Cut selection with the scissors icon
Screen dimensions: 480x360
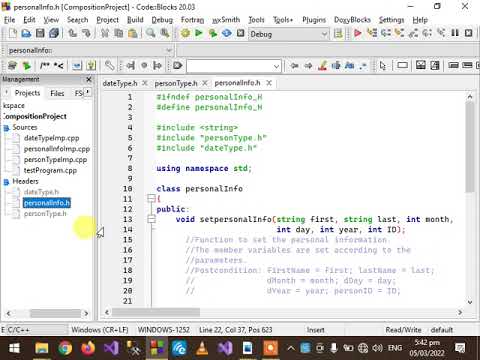click(x=105, y=33)
